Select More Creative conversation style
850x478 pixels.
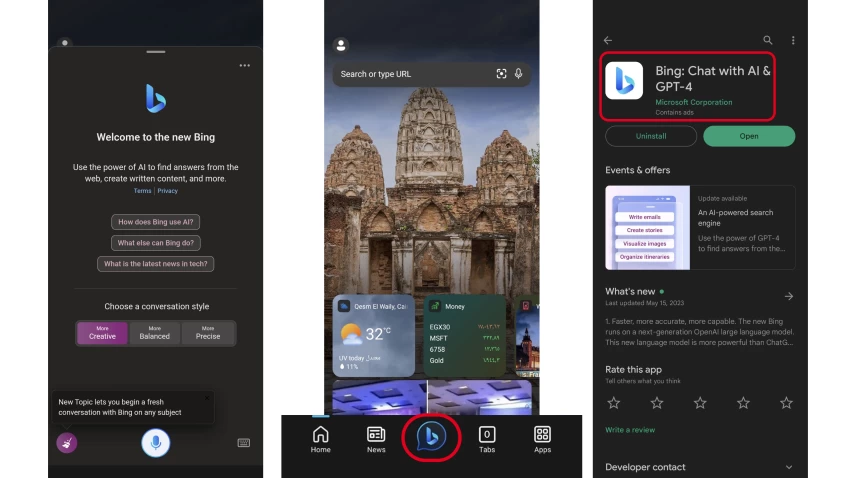point(102,333)
